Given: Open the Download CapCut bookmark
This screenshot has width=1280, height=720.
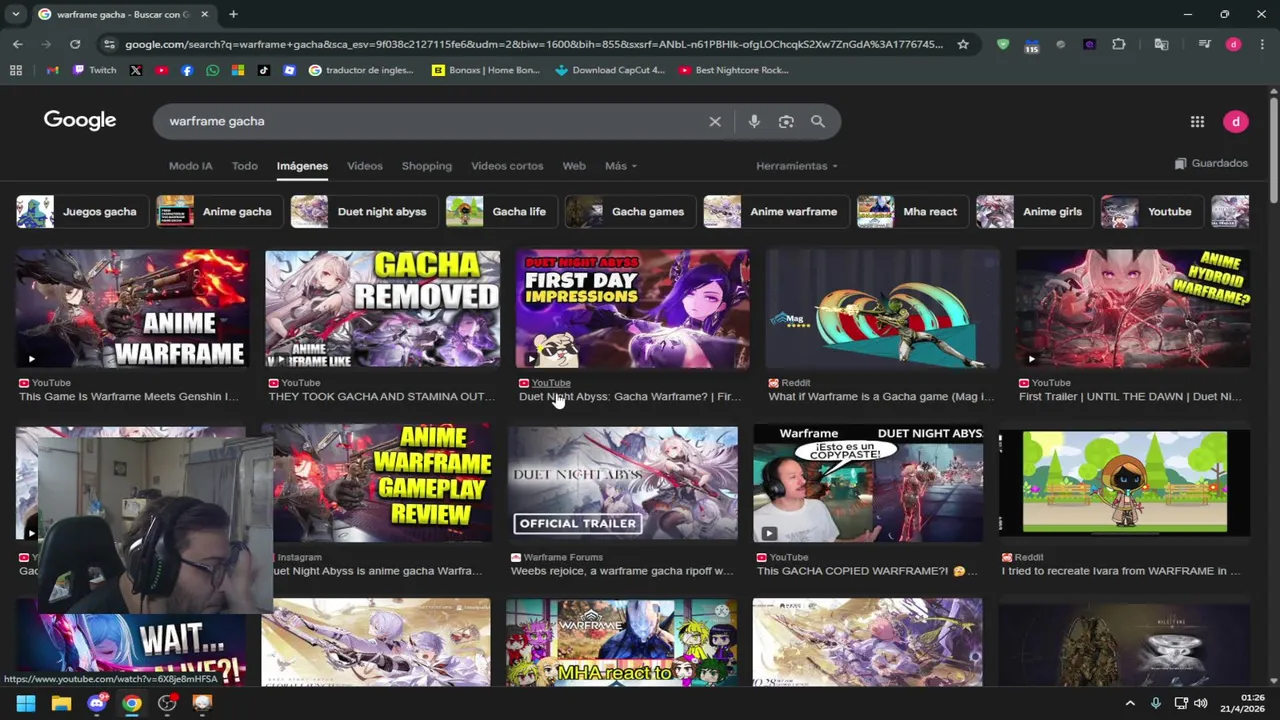Looking at the screenshot, I should (x=610, y=70).
